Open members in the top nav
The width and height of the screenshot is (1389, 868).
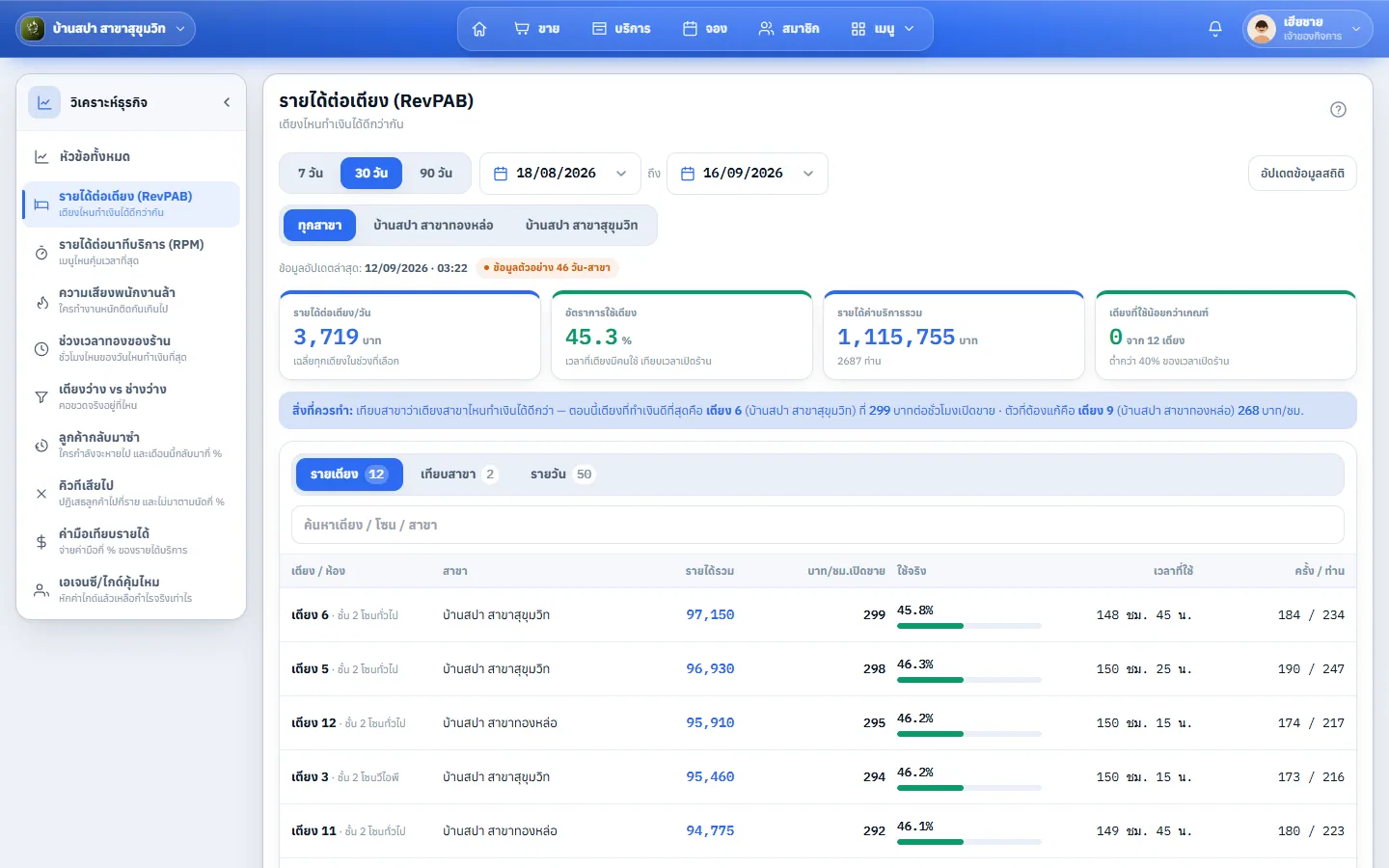pos(789,29)
